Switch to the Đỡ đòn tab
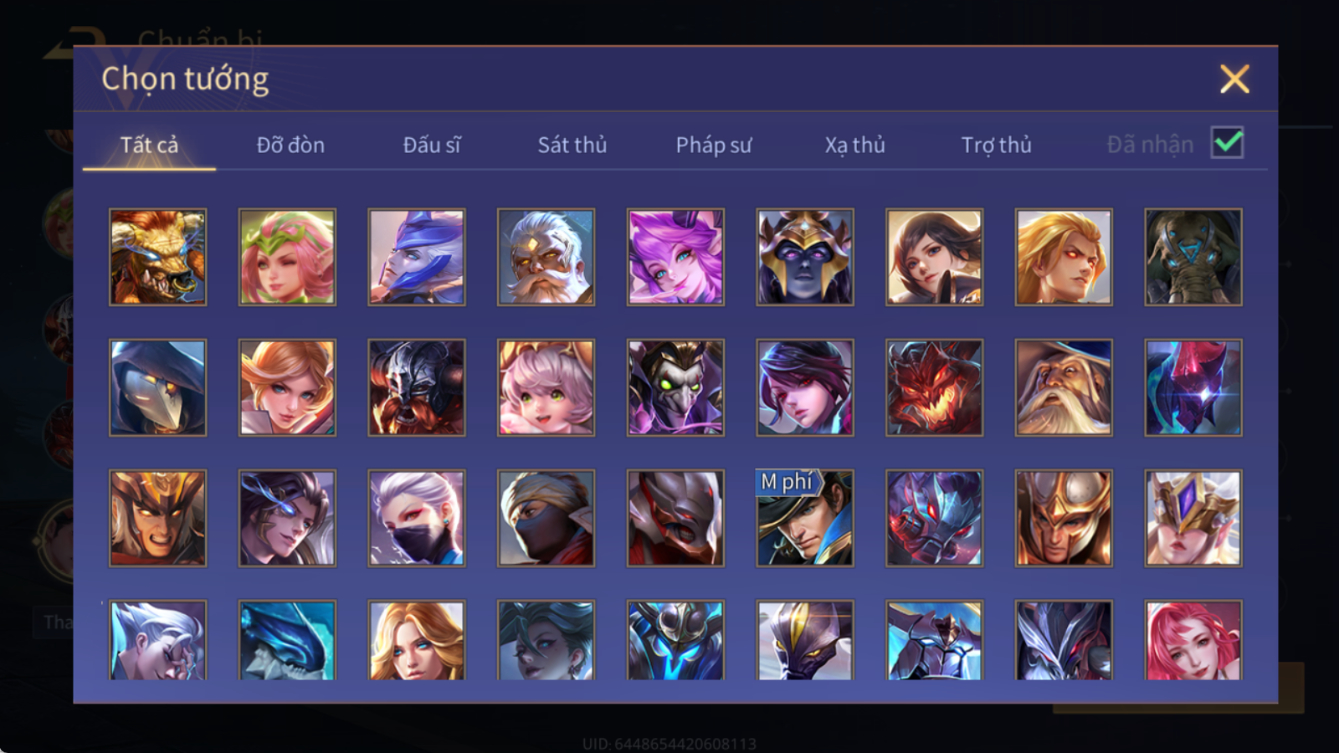The height and width of the screenshot is (753, 1339). [290, 145]
